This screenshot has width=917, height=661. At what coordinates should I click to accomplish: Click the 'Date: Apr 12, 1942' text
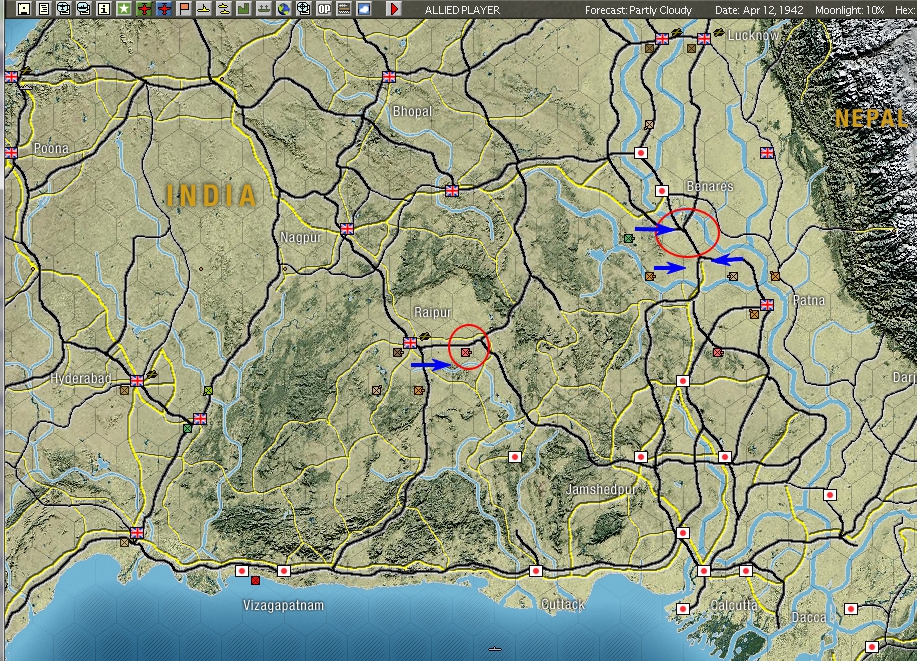coord(759,10)
